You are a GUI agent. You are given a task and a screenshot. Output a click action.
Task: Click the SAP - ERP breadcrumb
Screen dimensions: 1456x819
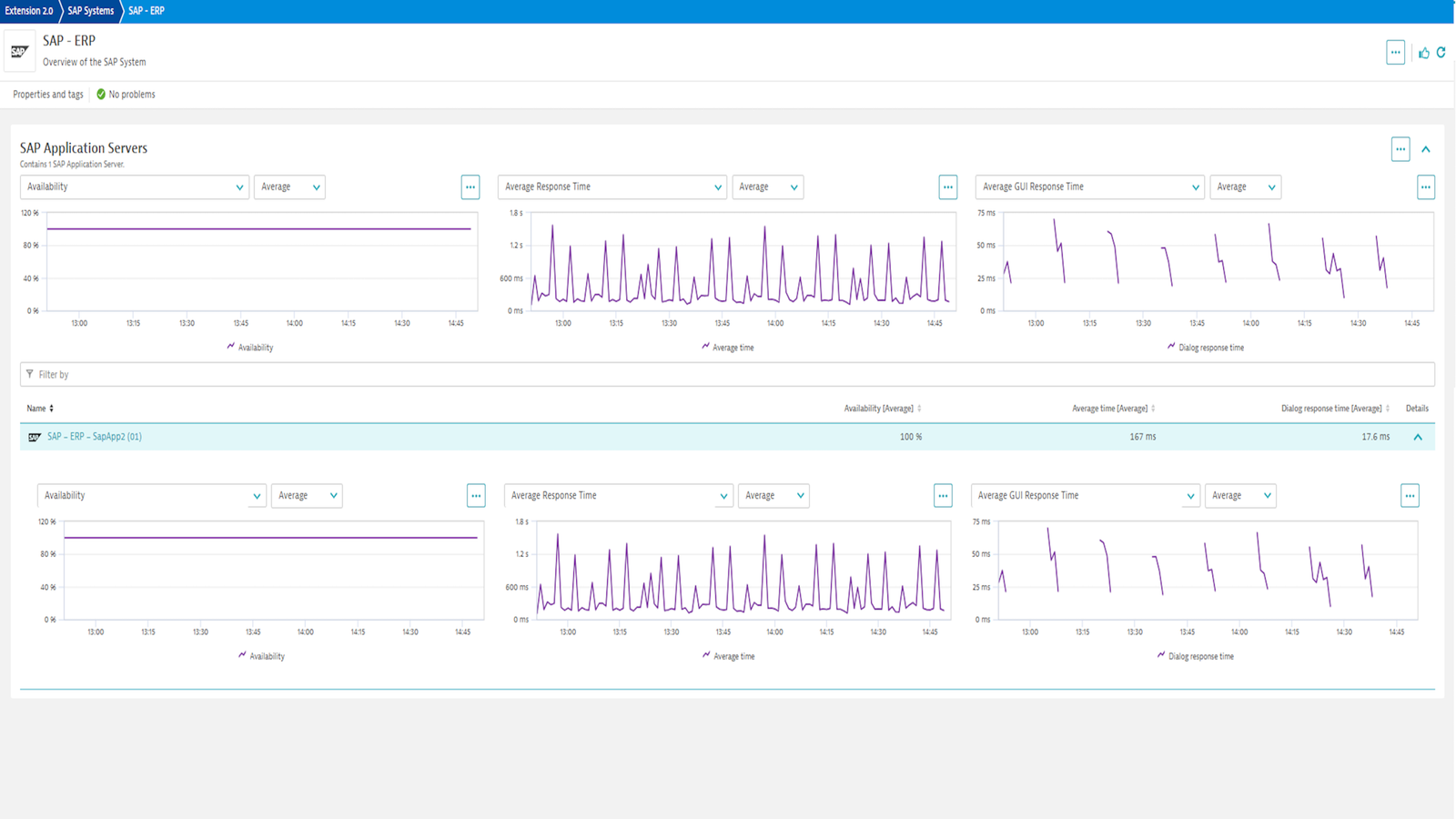tap(147, 11)
